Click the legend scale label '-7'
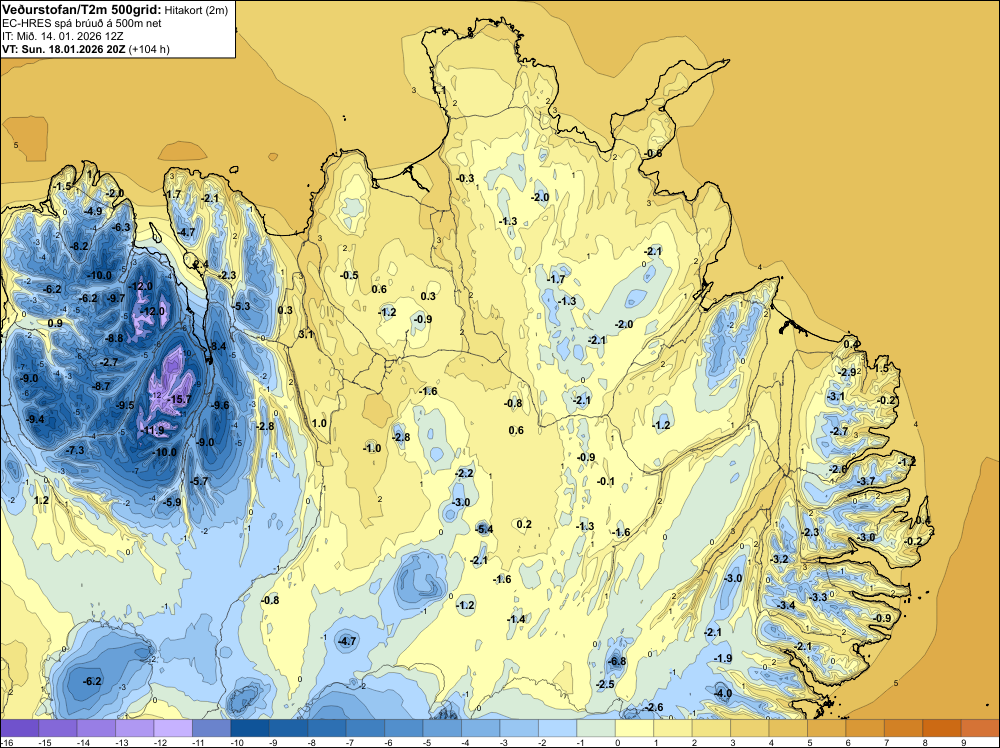Image resolution: width=1000 pixels, height=748 pixels. coord(350,742)
